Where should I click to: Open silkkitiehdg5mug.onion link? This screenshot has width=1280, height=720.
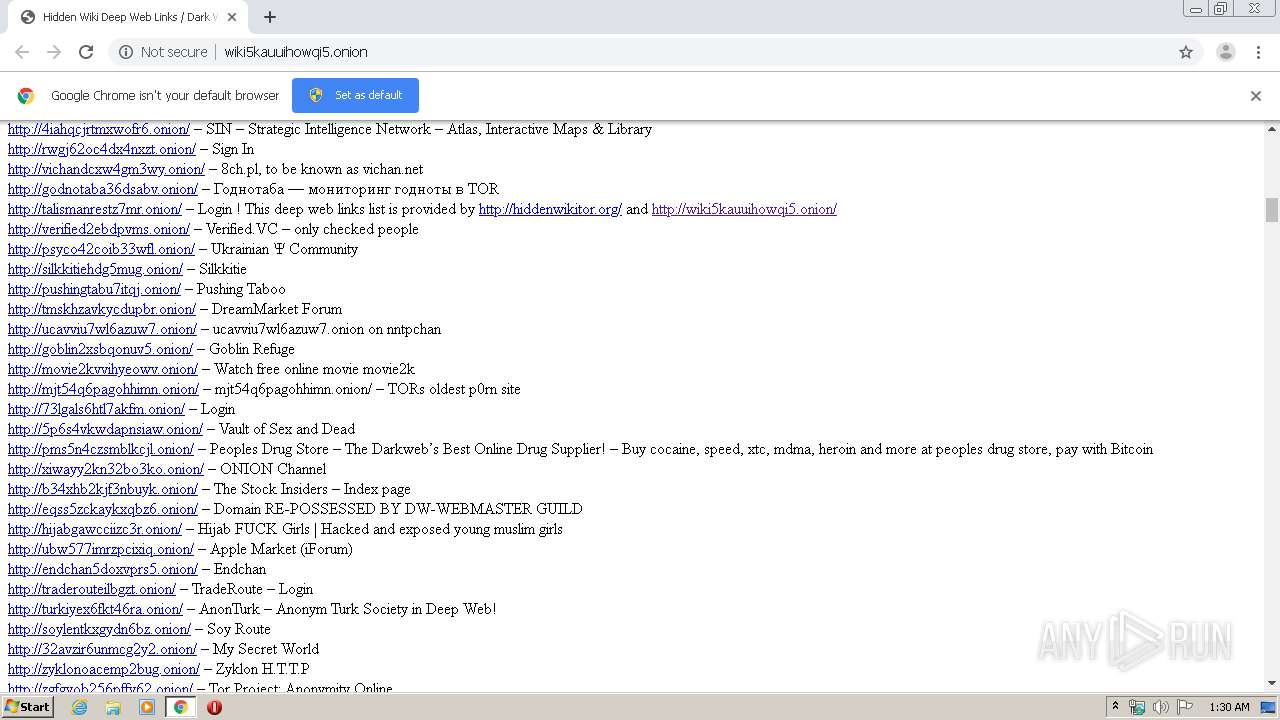tap(95, 269)
